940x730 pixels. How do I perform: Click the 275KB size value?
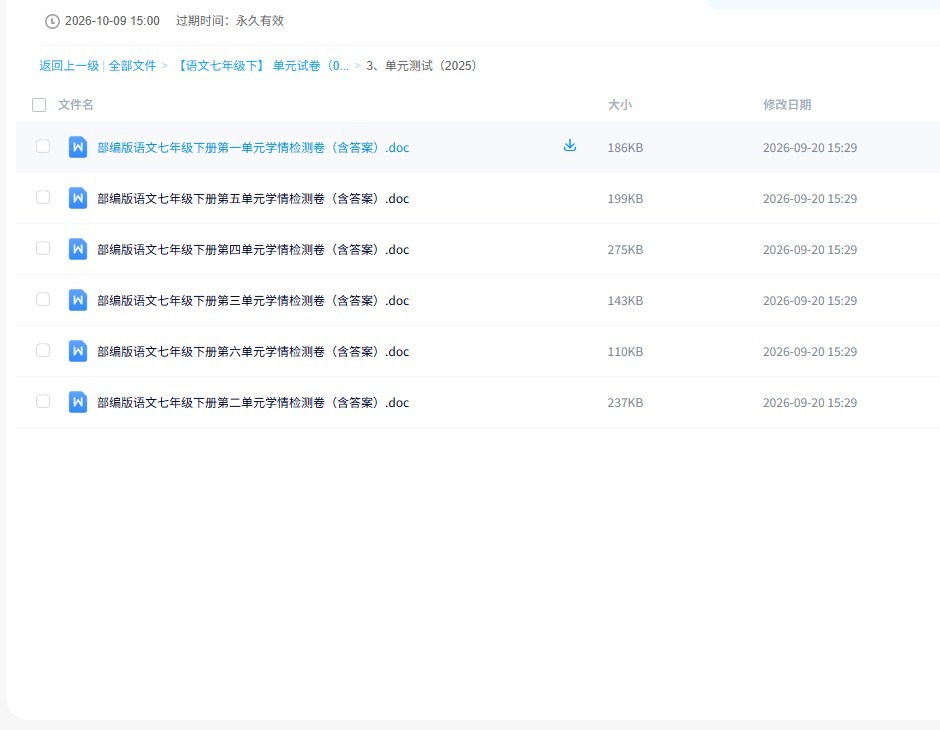point(625,249)
